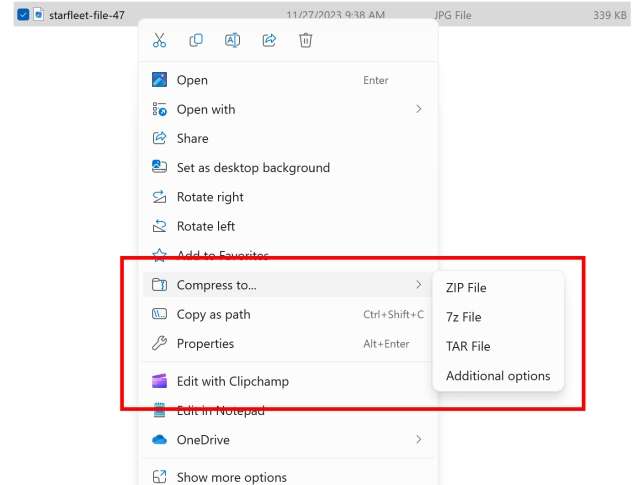The height and width of the screenshot is (485, 640).
Task: Select 7z File from submenu
Action: coord(463,317)
